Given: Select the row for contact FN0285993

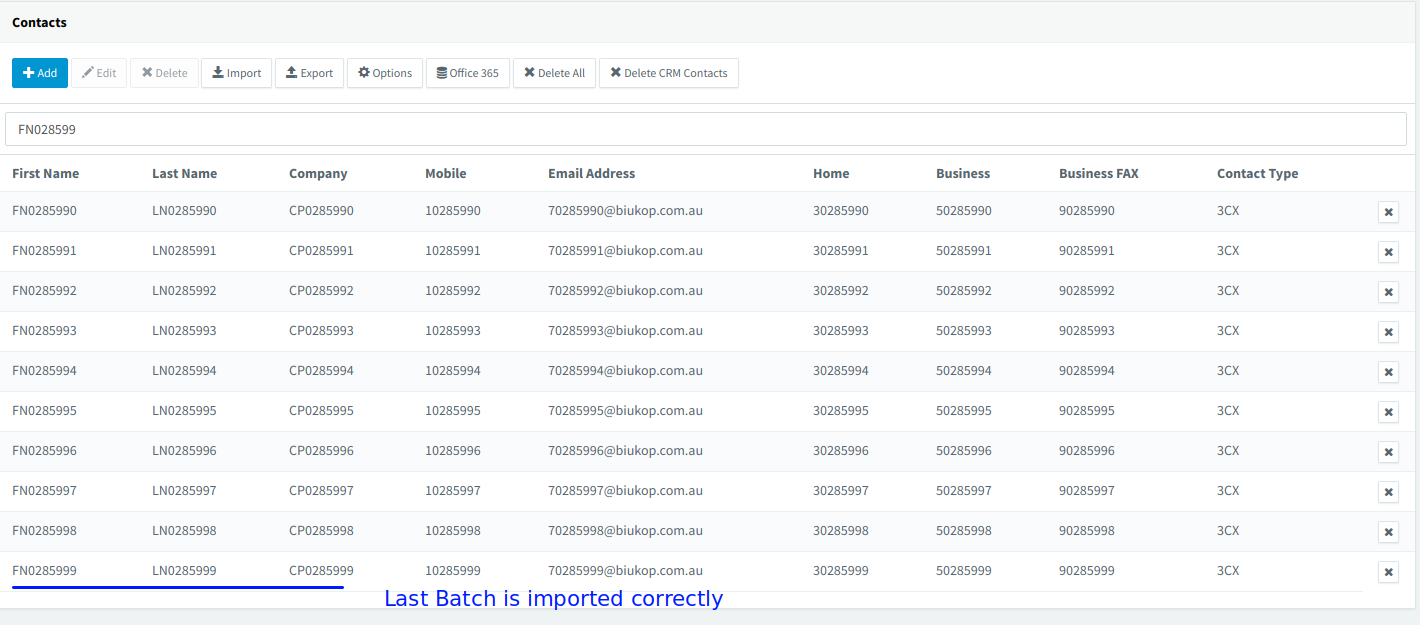Looking at the screenshot, I should [x=44, y=331].
